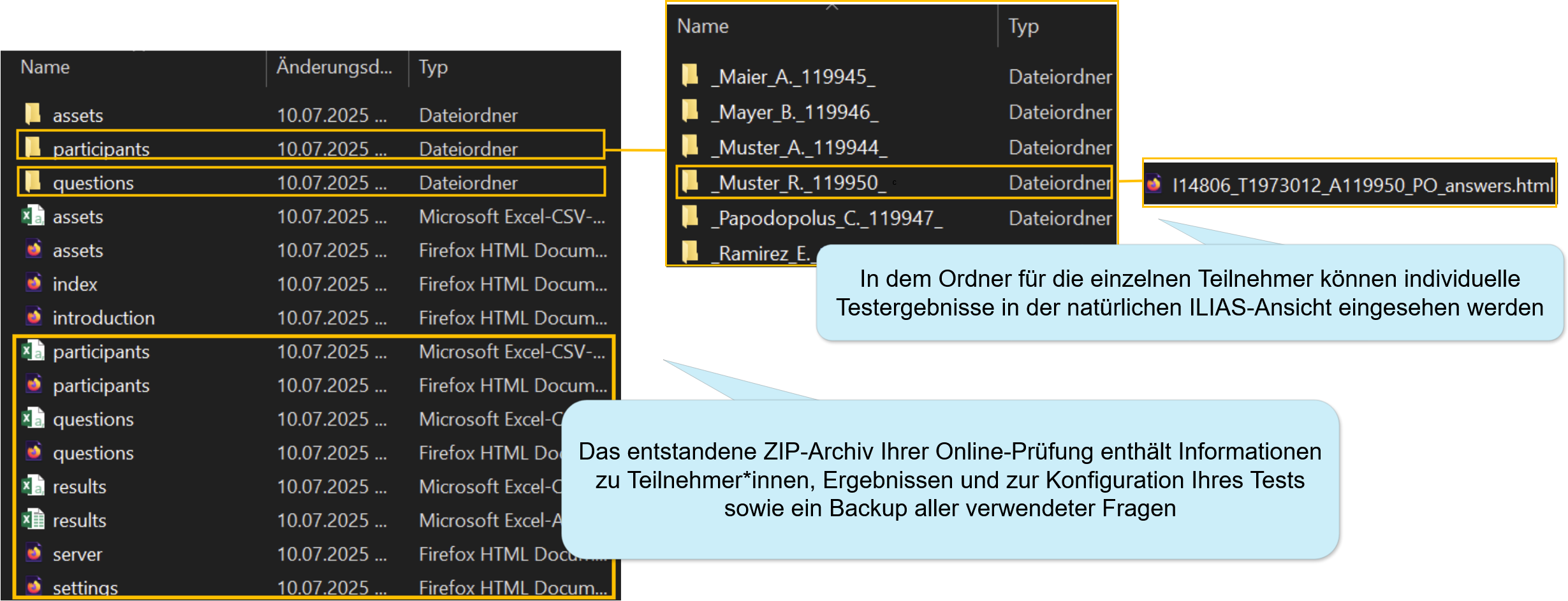
Task: Click the introduction Firefox HTML file icon
Action: click(34, 316)
